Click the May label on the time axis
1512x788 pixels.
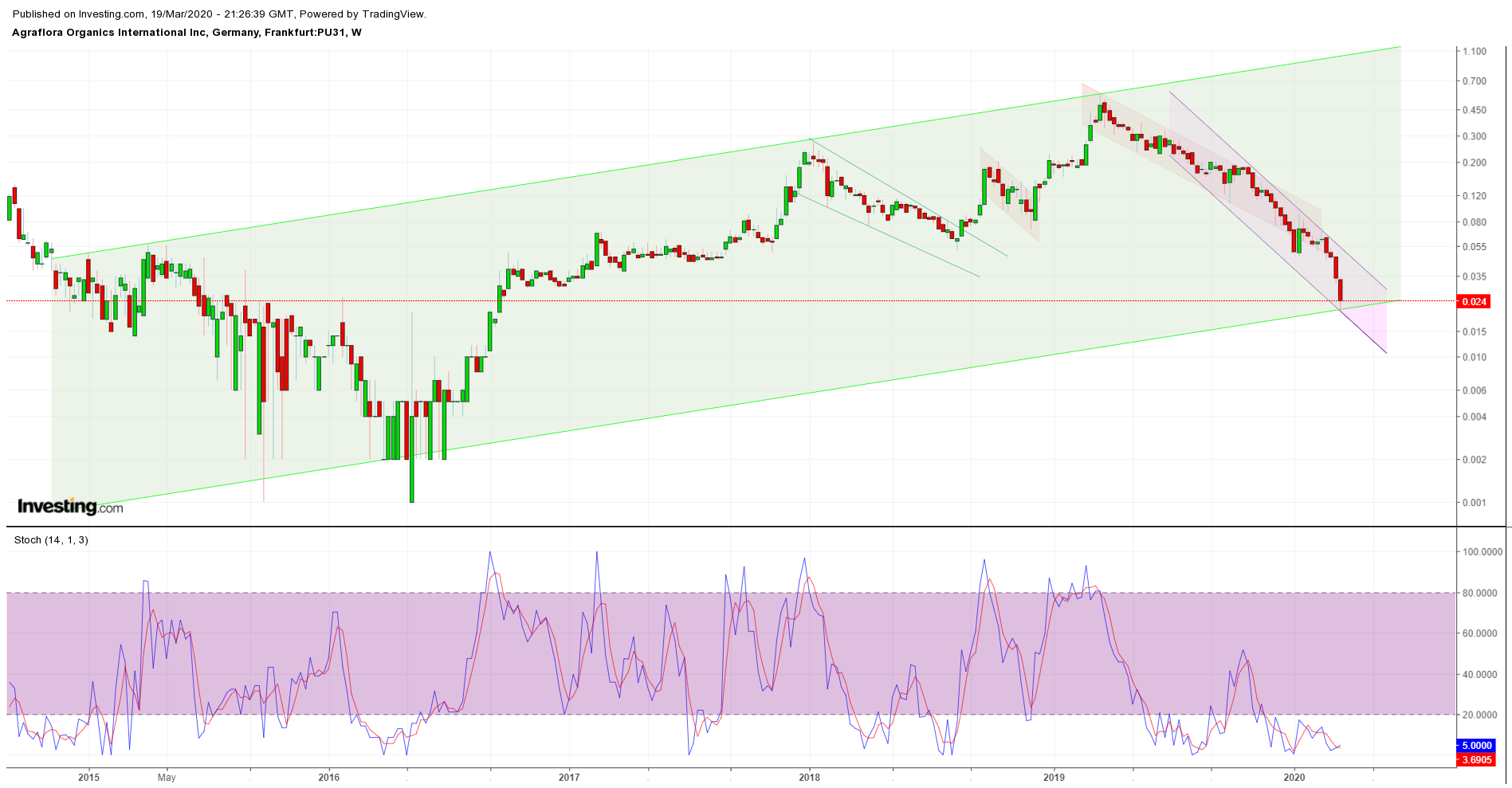click(x=167, y=778)
